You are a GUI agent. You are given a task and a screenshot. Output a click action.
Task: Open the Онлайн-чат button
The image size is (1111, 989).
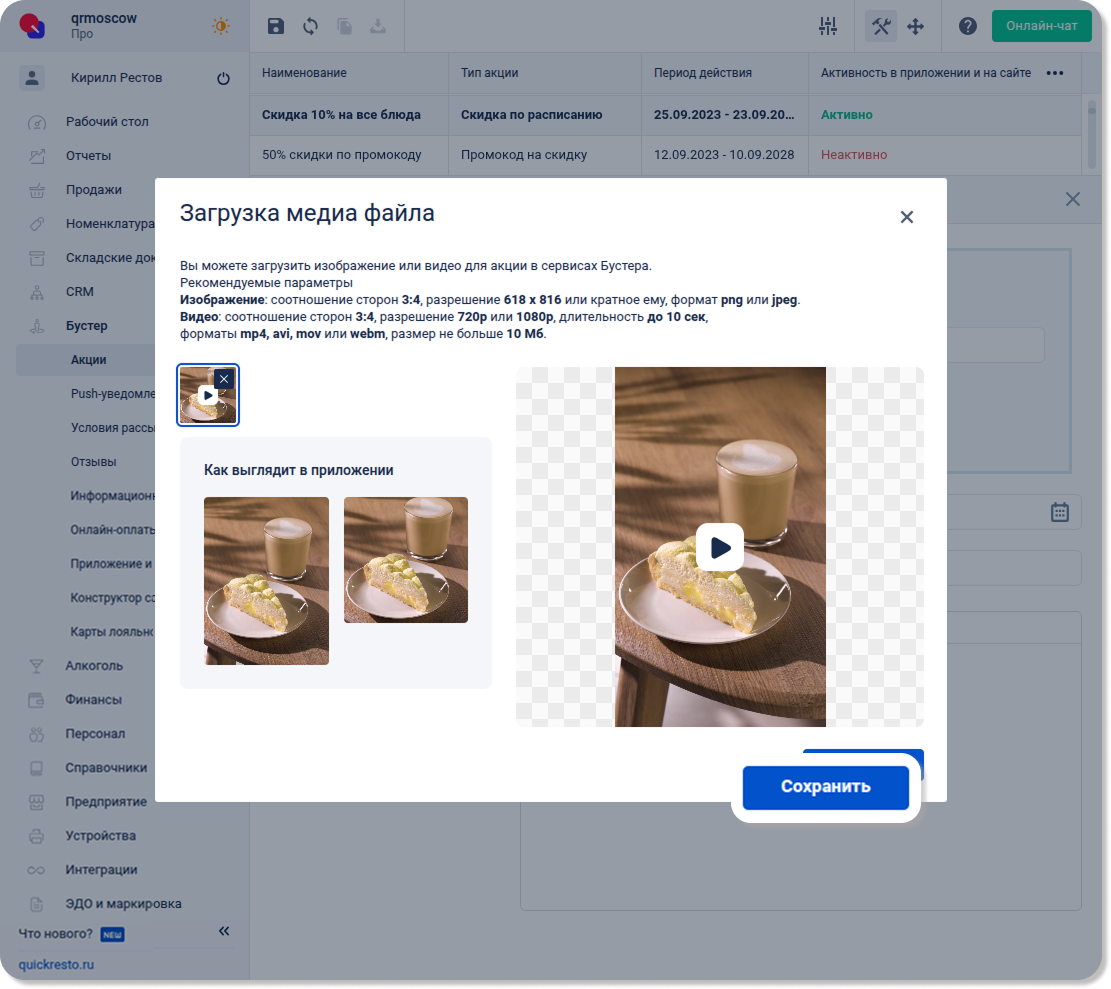click(1041, 26)
